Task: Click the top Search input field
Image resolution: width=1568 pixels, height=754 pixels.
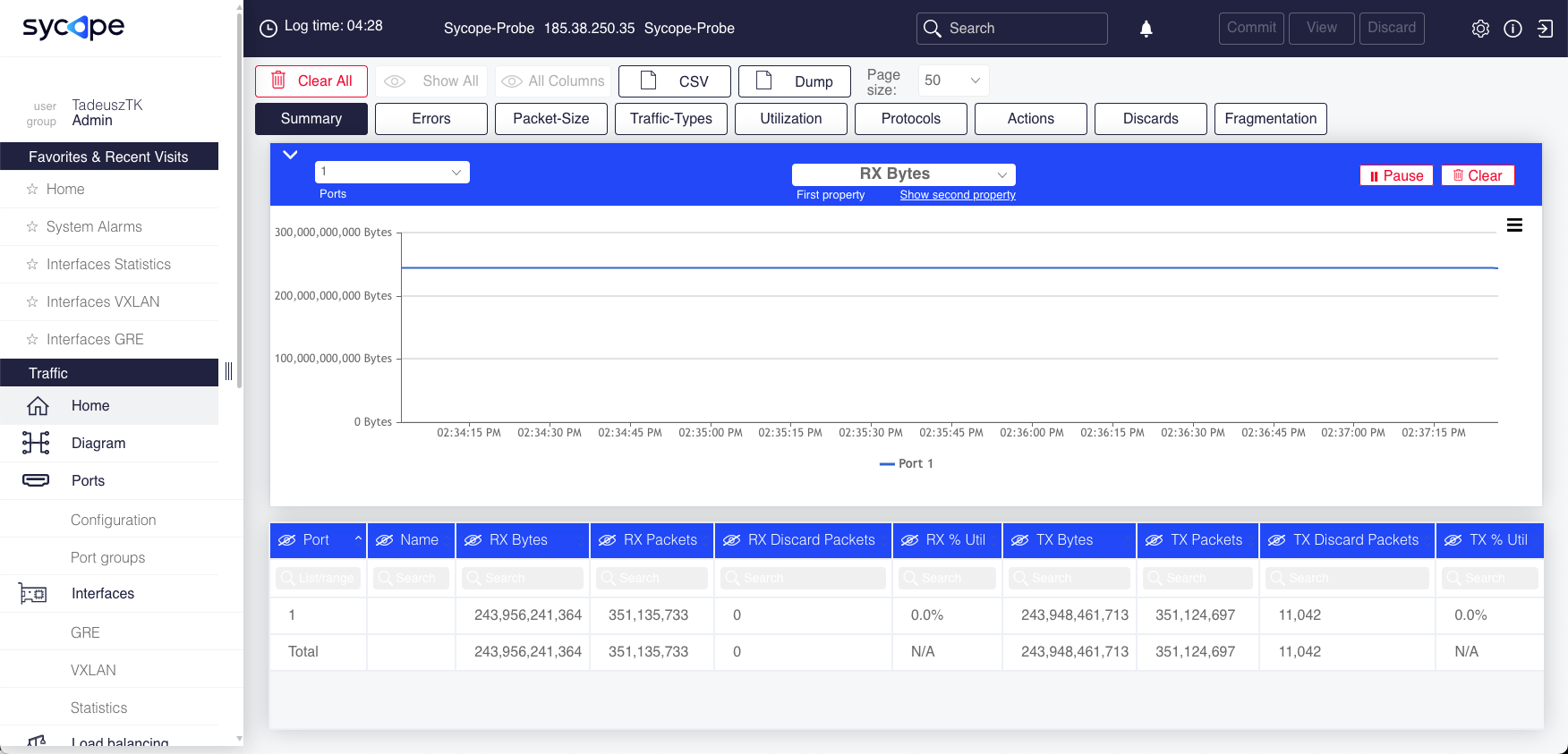Action: tap(1012, 29)
